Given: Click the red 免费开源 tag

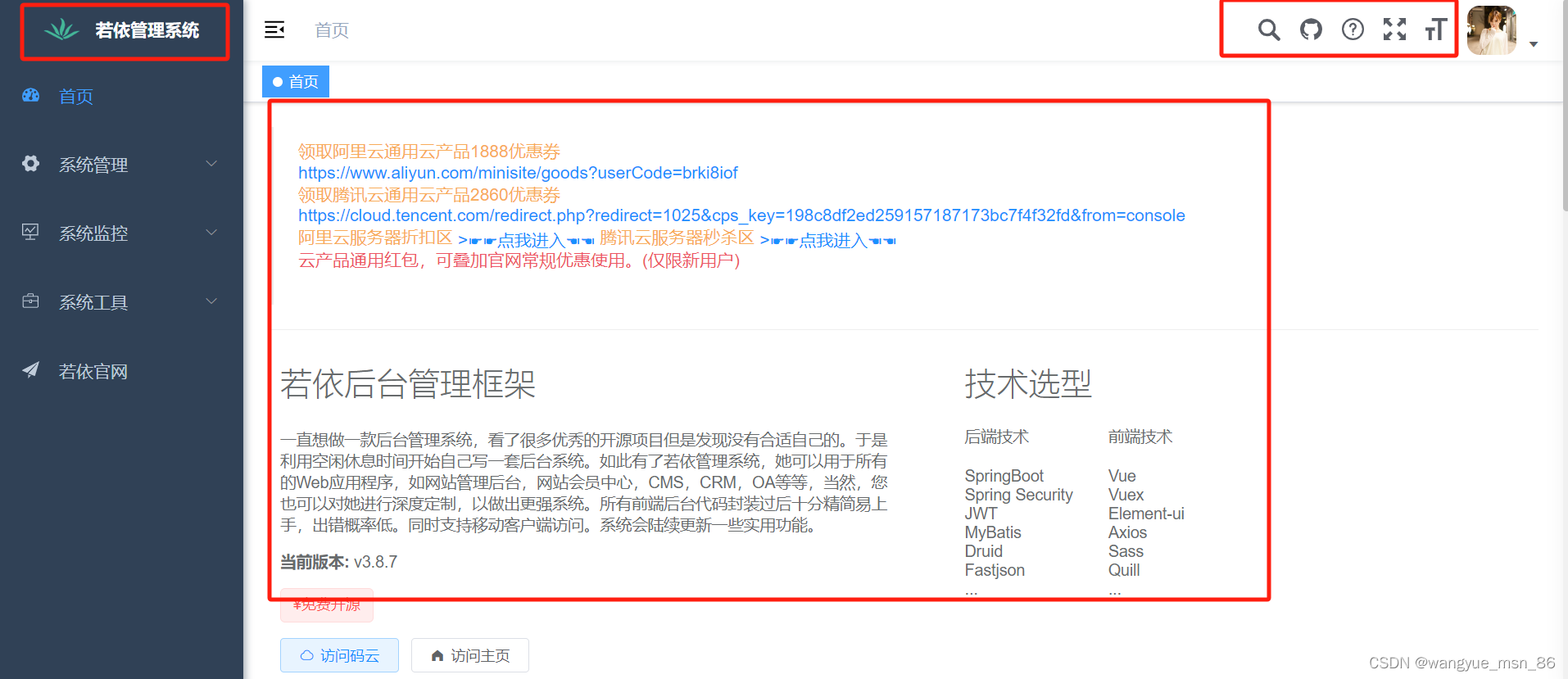Looking at the screenshot, I should coord(327,604).
